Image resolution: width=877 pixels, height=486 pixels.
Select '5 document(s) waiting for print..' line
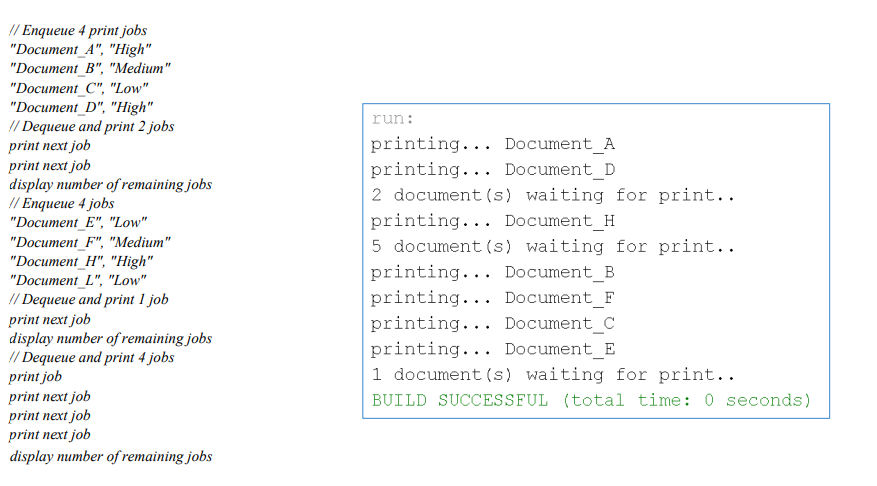pos(553,247)
